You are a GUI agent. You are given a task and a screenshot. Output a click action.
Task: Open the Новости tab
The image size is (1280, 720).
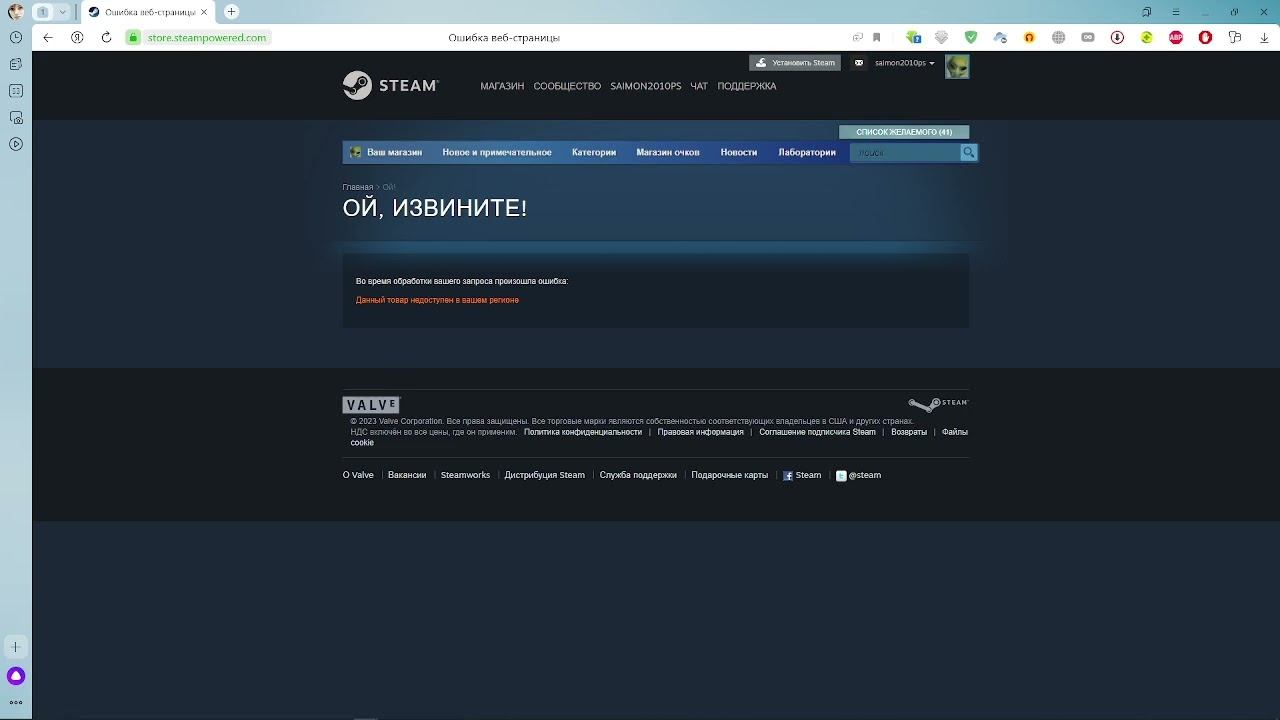coord(739,152)
